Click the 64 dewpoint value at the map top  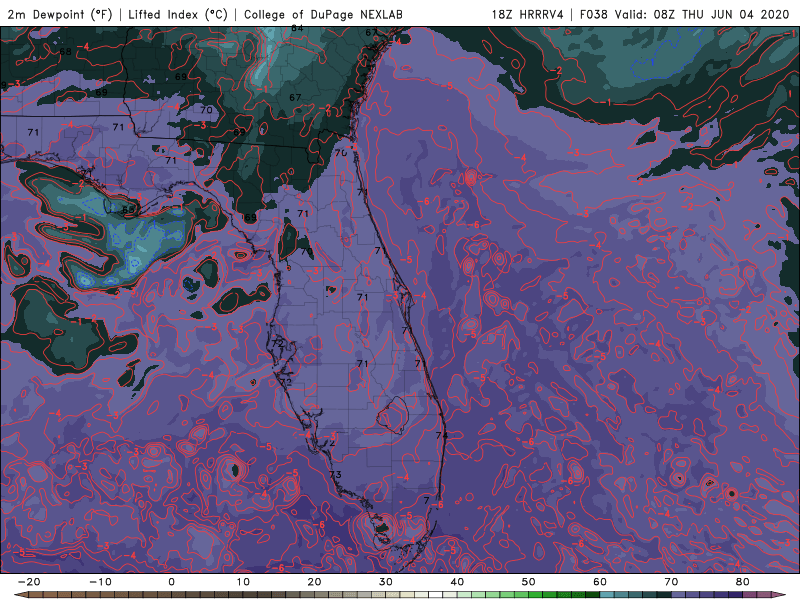tap(297, 29)
